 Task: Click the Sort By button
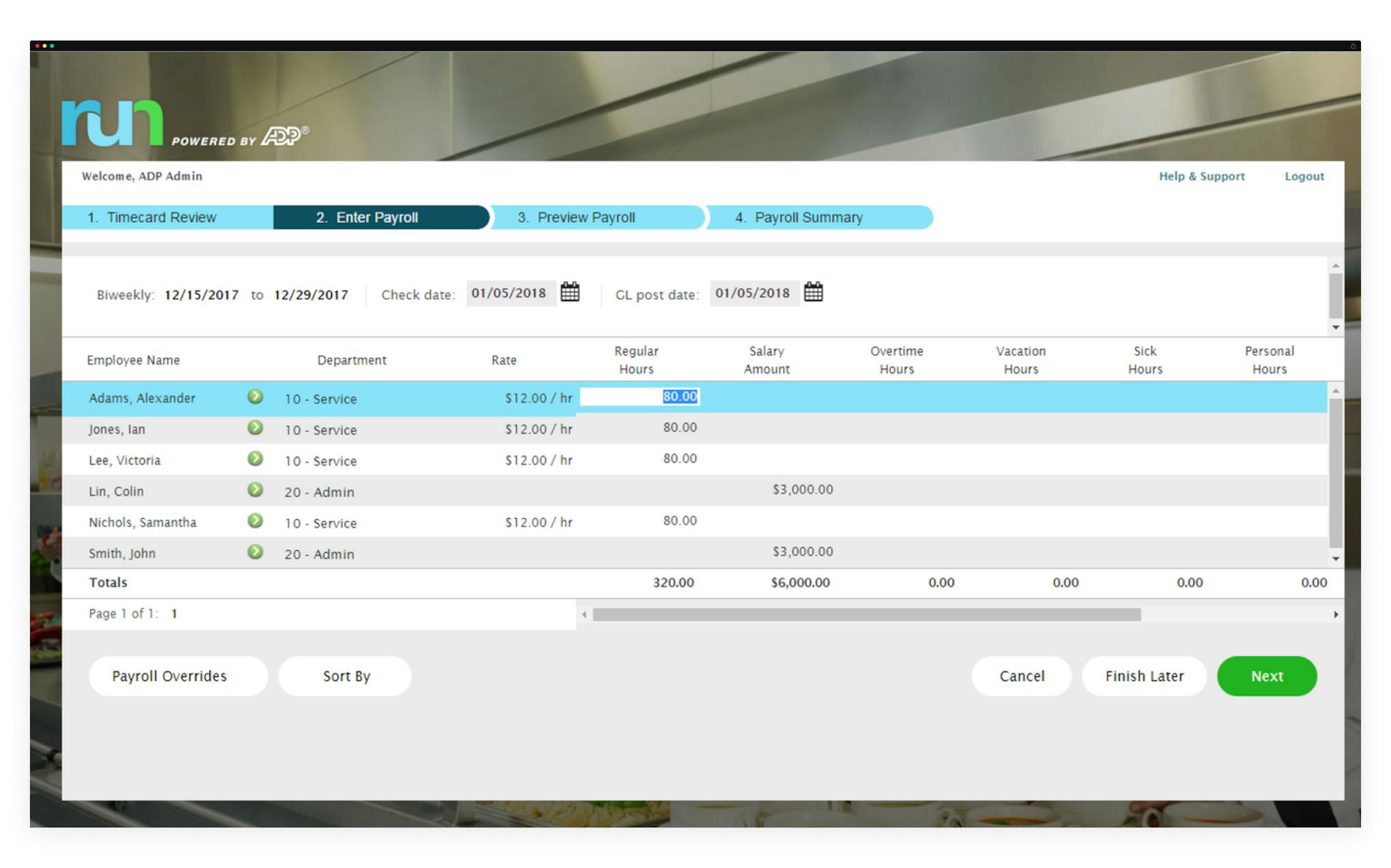pyautogui.click(x=345, y=676)
